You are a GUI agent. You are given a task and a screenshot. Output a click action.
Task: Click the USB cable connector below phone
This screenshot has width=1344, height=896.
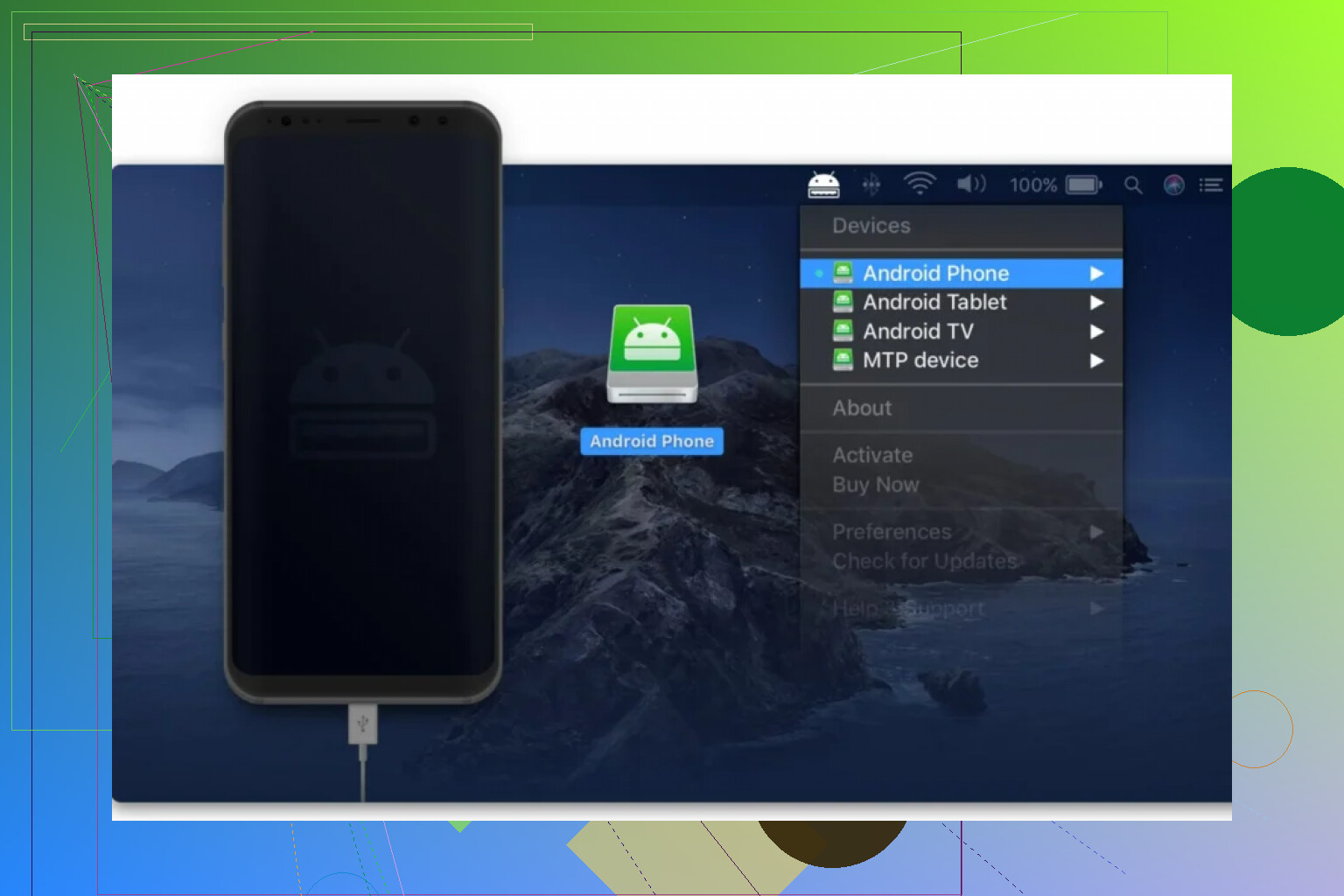click(363, 724)
